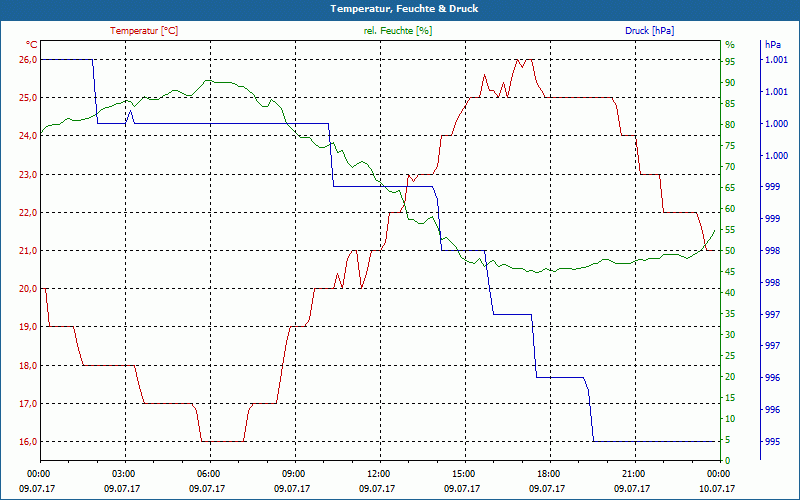Pick the 23,0 temperature axis value
Image resolution: width=800 pixels, height=500 pixels.
click(x=28, y=174)
